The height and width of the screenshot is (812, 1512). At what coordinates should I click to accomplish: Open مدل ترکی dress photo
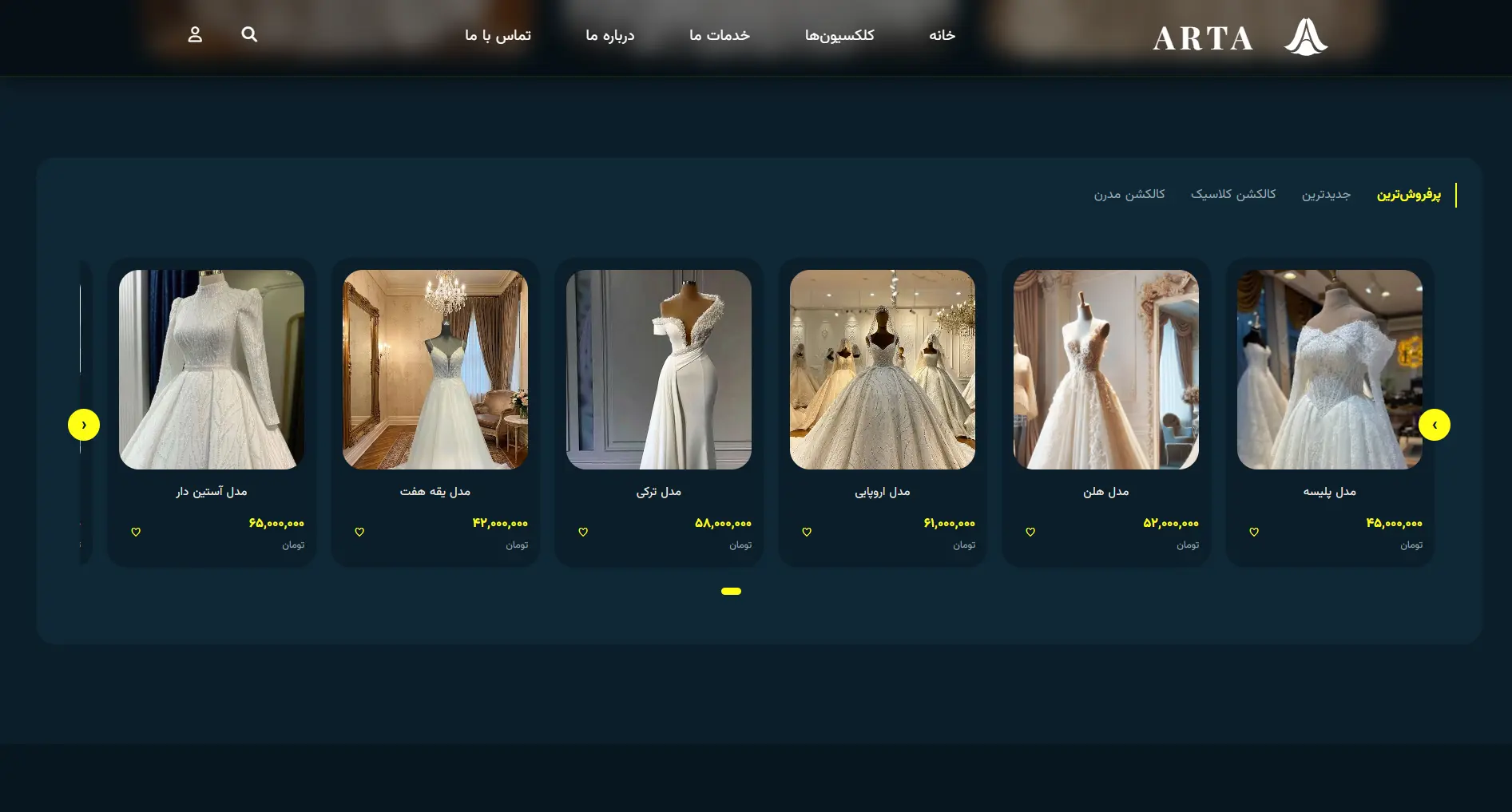coord(659,370)
